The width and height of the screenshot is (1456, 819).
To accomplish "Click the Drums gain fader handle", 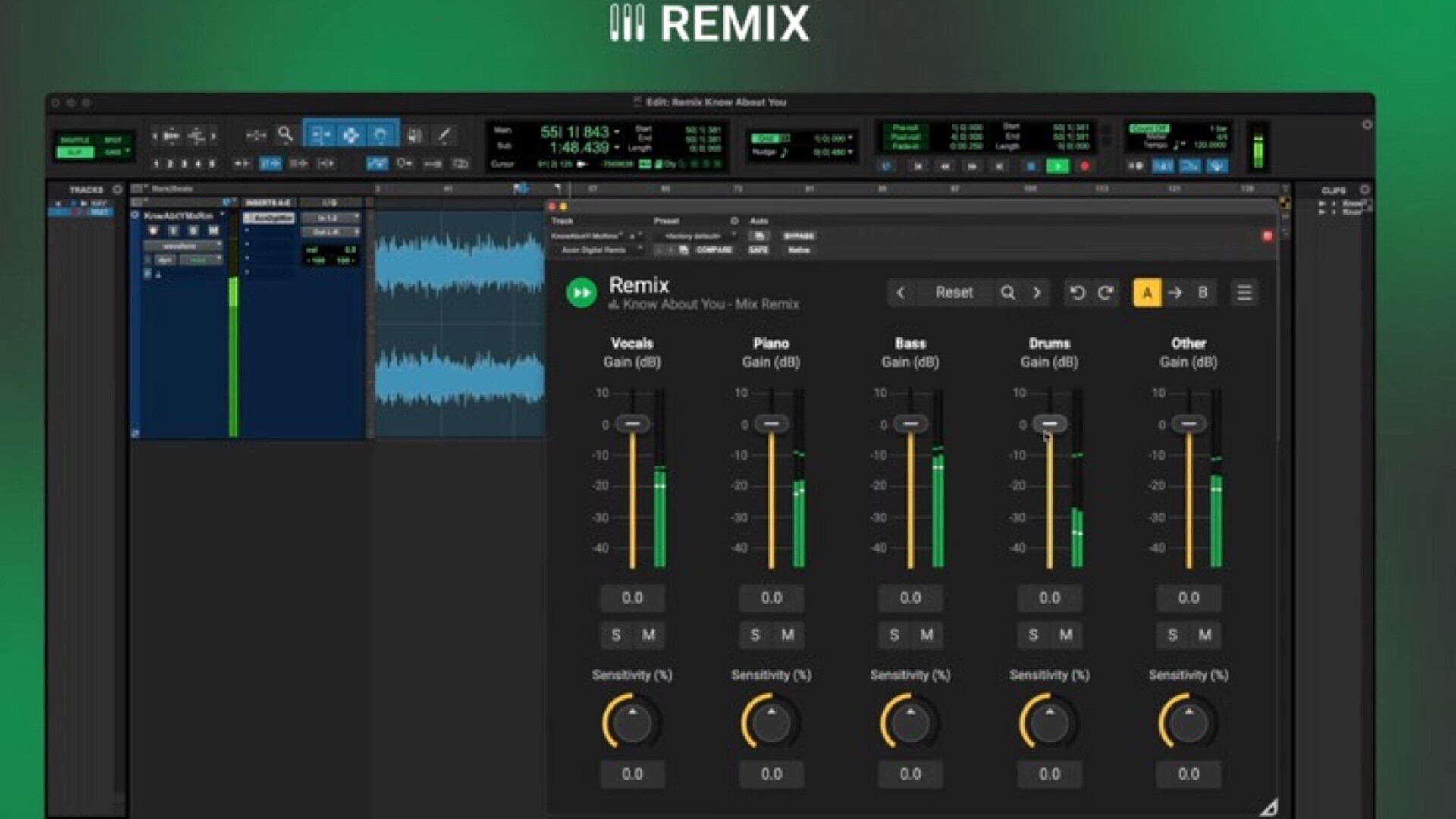I will click(1050, 424).
